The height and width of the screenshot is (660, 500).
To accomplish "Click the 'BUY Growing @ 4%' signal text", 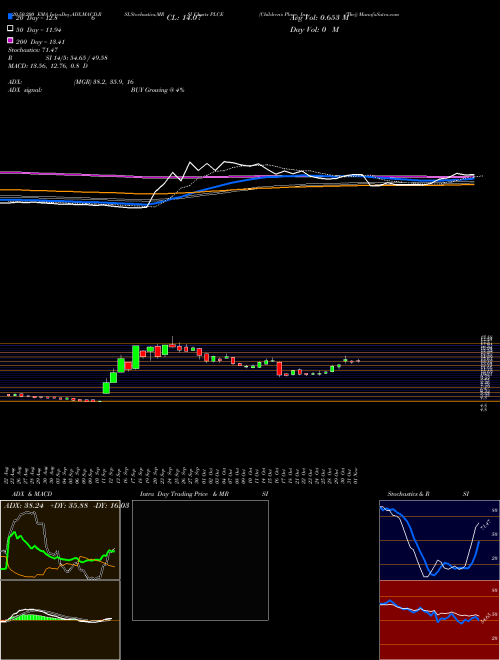I will click(157, 90).
